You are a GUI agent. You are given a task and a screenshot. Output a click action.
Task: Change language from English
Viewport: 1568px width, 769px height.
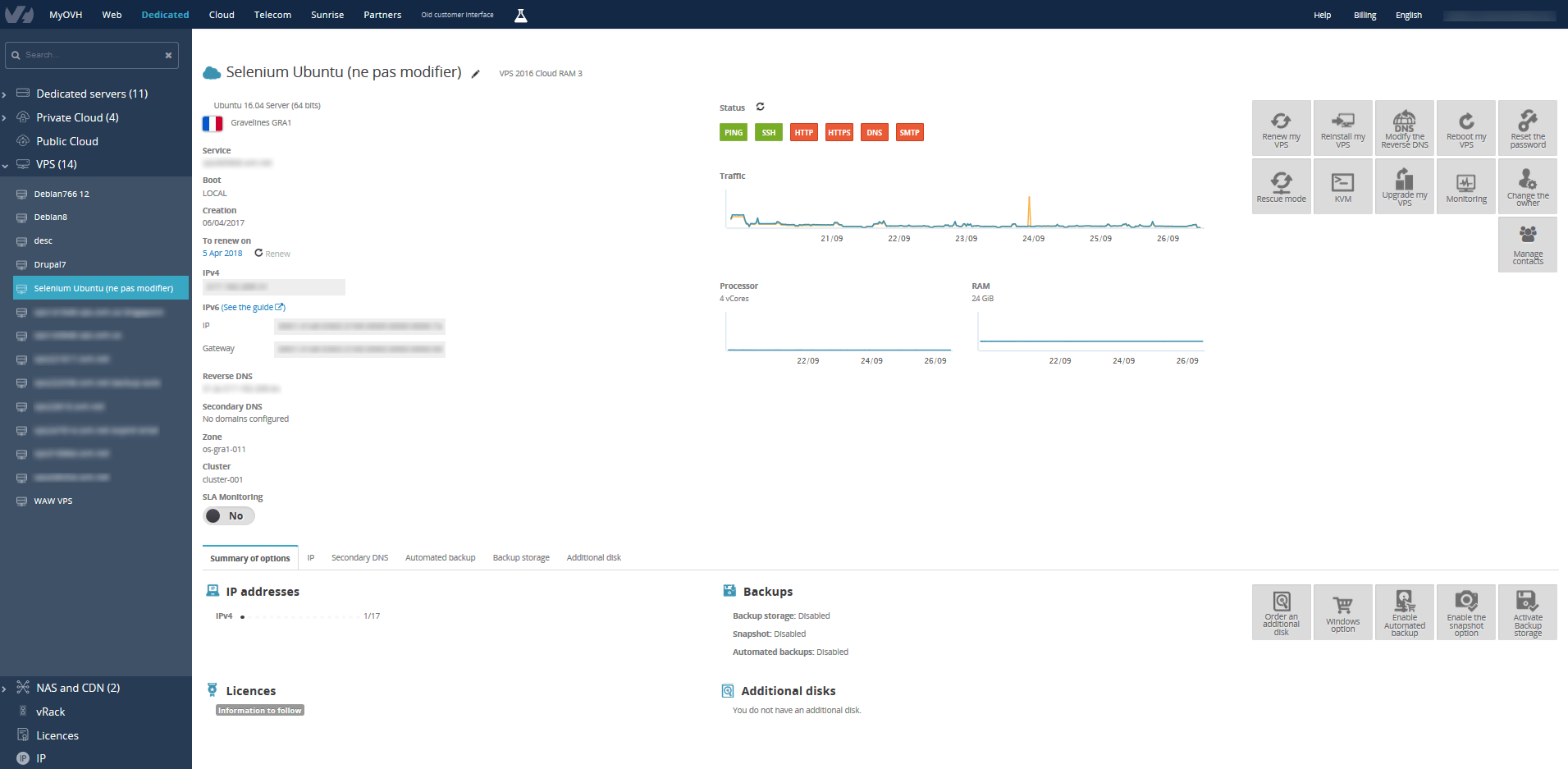click(1408, 16)
